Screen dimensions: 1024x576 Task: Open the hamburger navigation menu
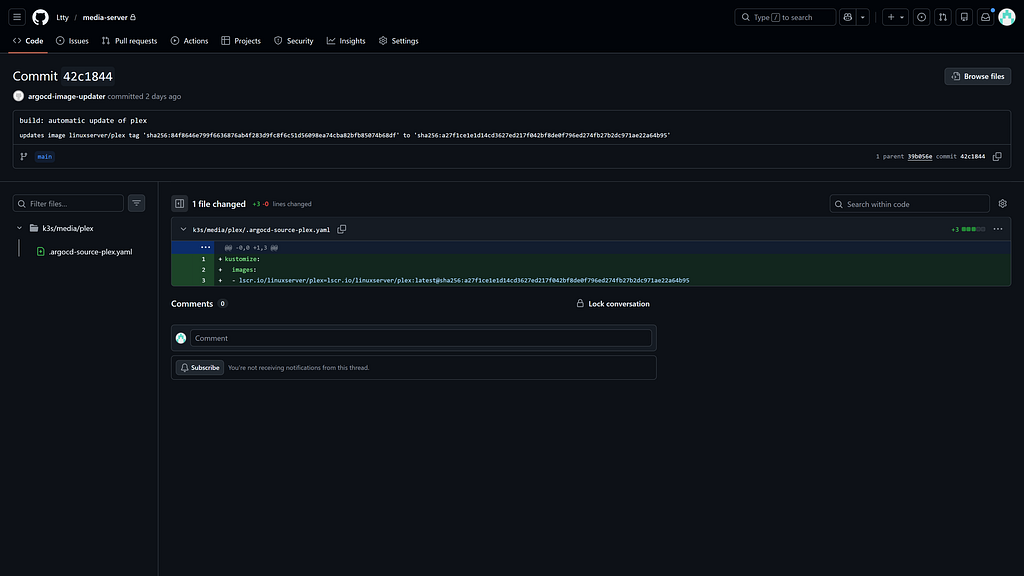coord(17,17)
